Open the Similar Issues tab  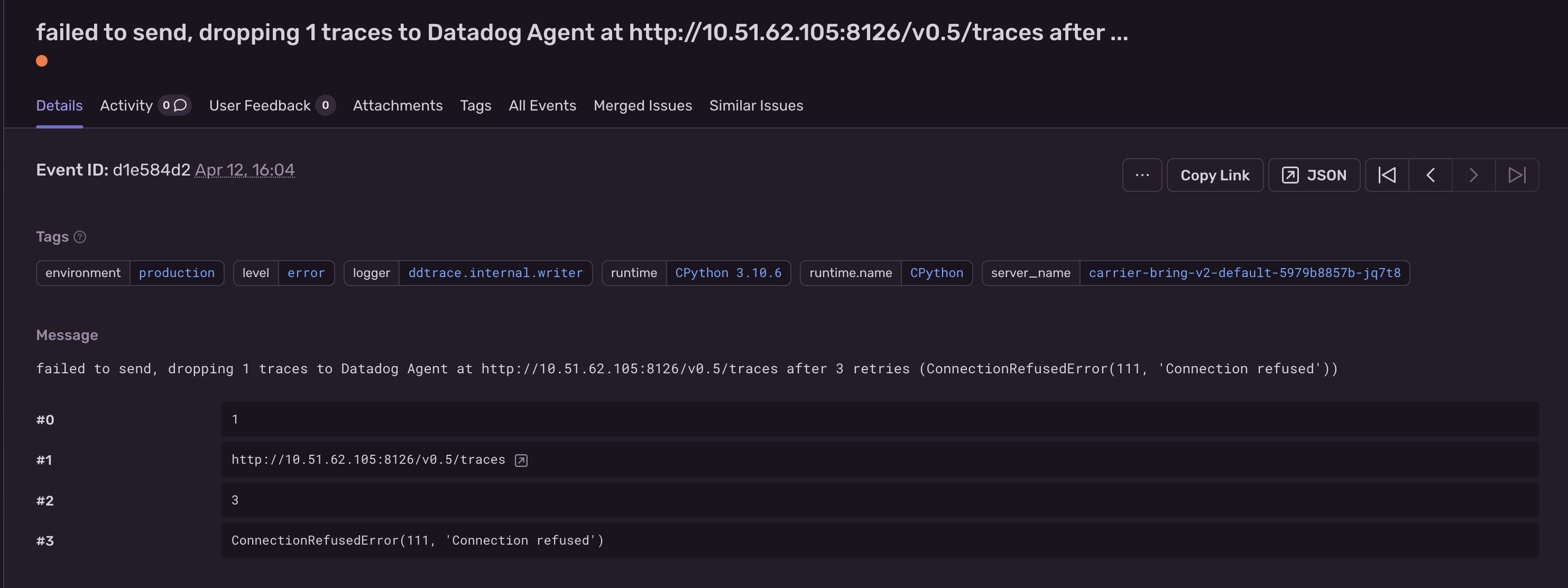coord(756,105)
